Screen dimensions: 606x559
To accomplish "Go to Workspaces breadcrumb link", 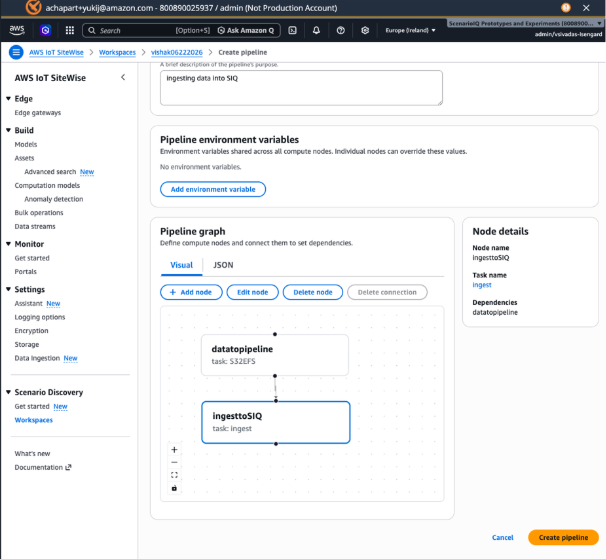I will tap(117, 52).
